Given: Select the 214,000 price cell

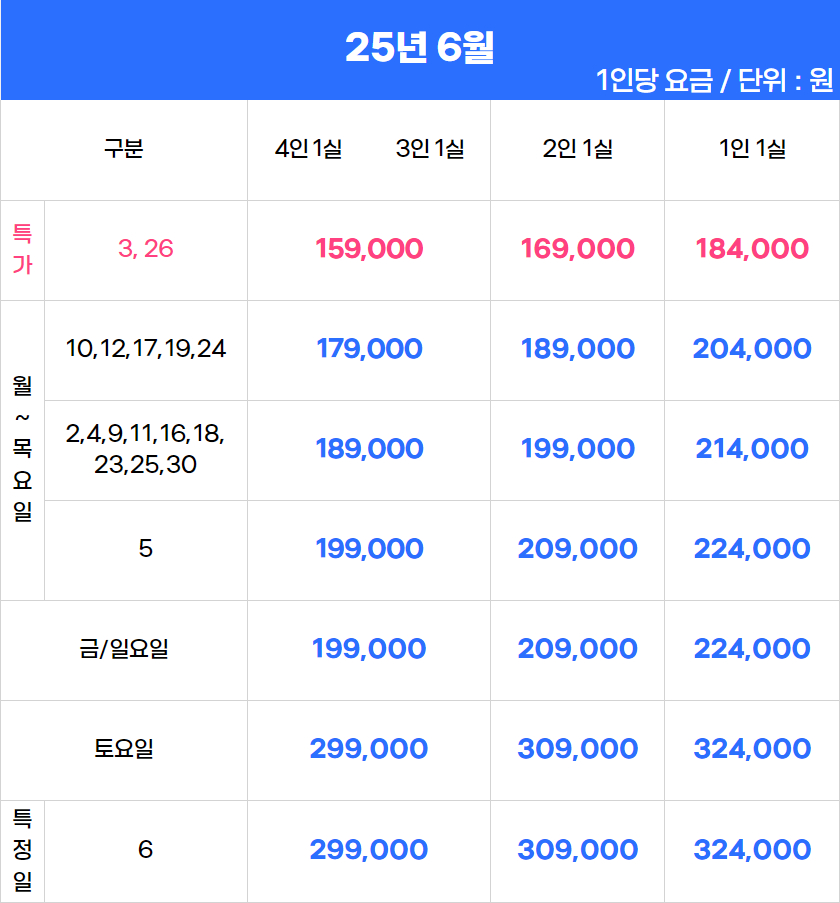Looking at the screenshot, I should pos(752,449).
